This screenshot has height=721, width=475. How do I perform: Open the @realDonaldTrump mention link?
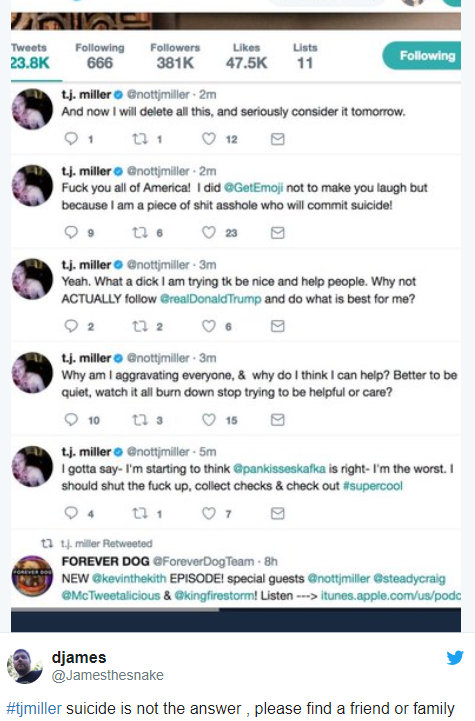210,299
